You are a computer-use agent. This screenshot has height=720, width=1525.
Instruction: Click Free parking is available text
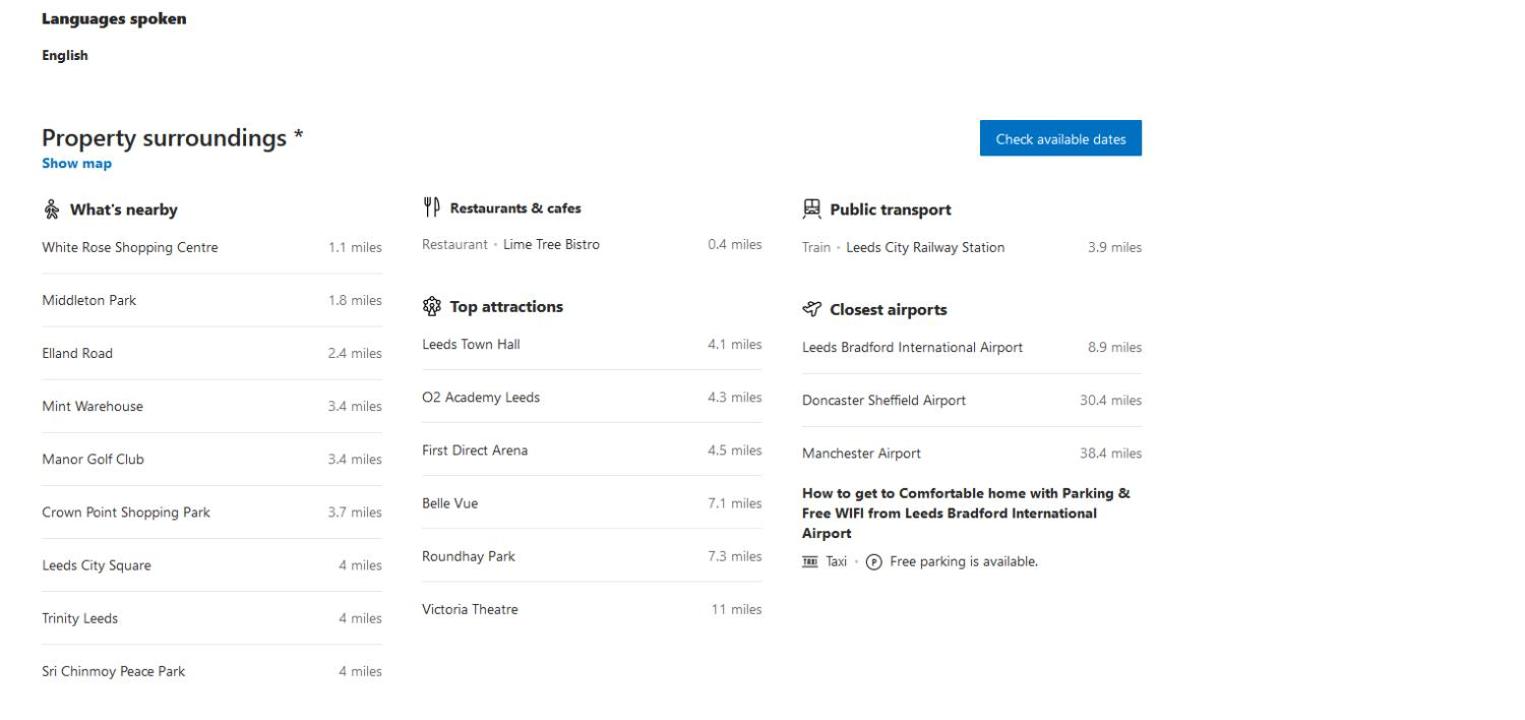964,562
